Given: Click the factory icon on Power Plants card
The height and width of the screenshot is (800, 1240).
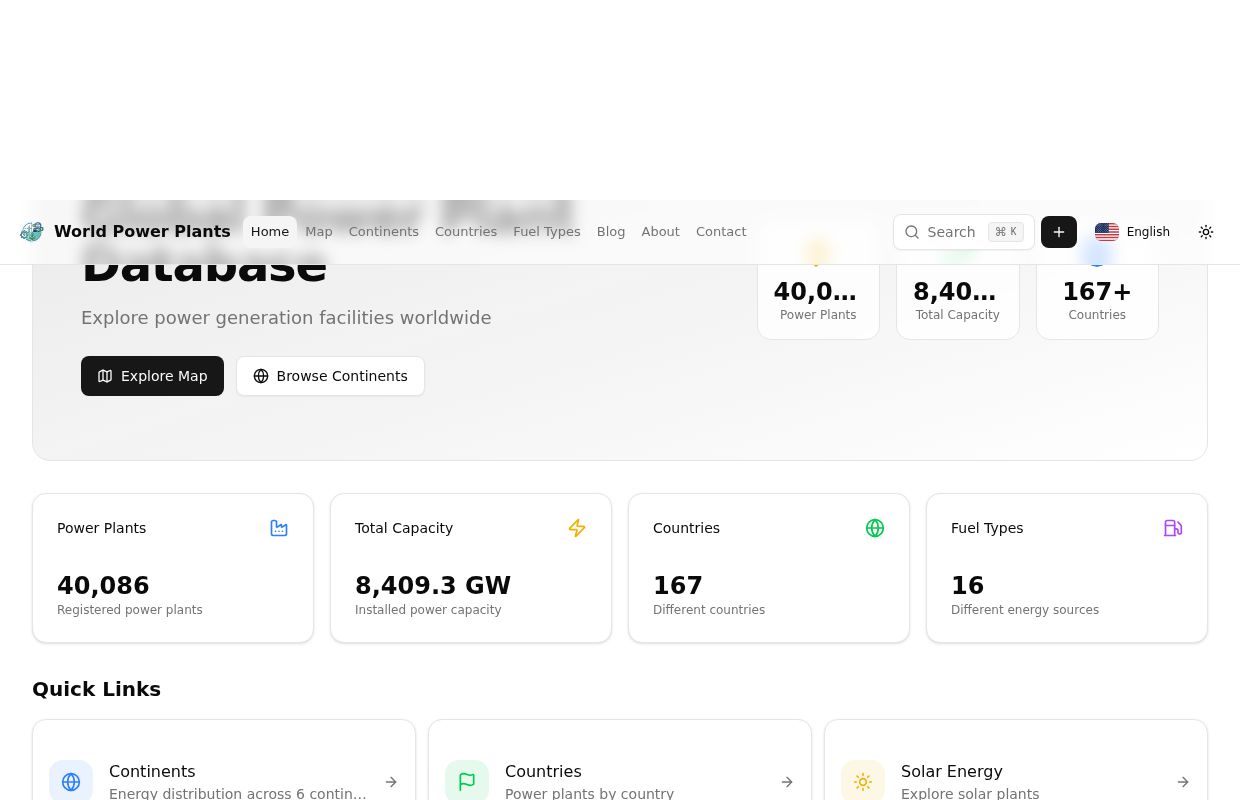Looking at the screenshot, I should tap(279, 528).
